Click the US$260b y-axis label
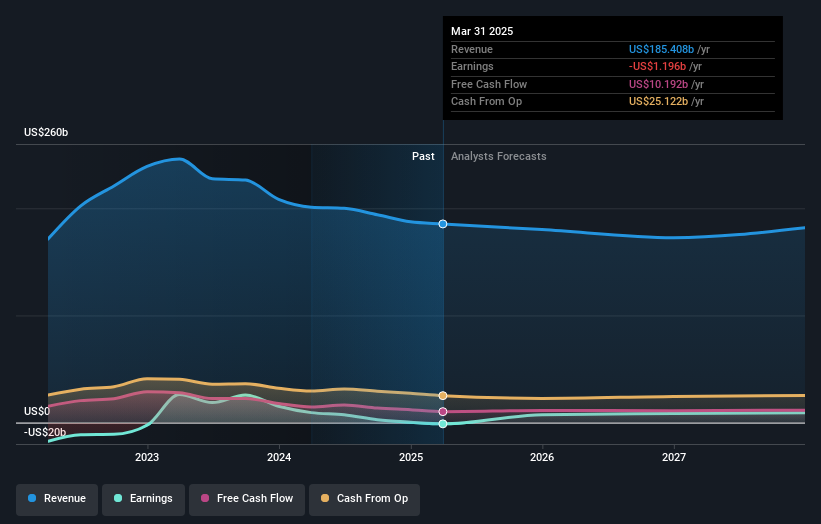 tap(46, 132)
